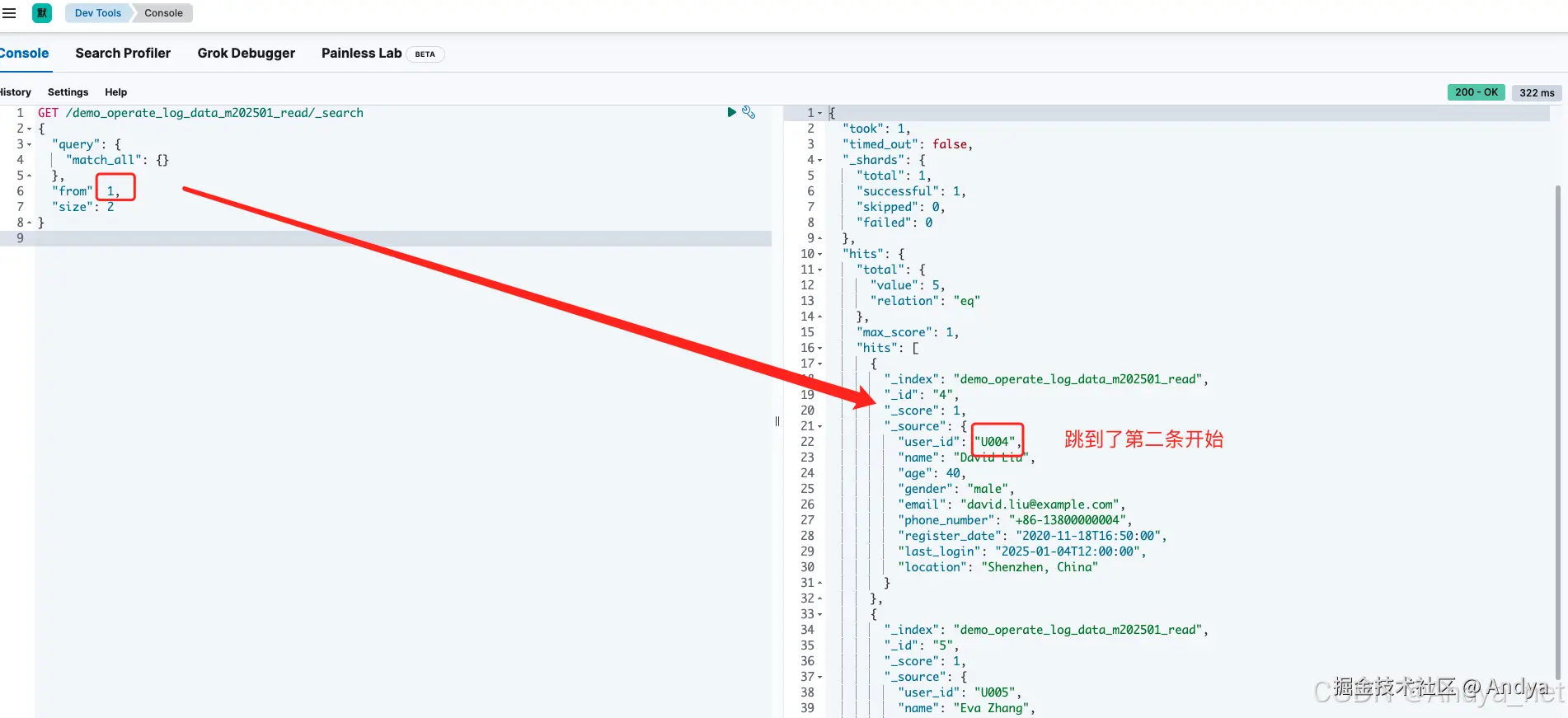Run the request with the play icon

(731, 112)
